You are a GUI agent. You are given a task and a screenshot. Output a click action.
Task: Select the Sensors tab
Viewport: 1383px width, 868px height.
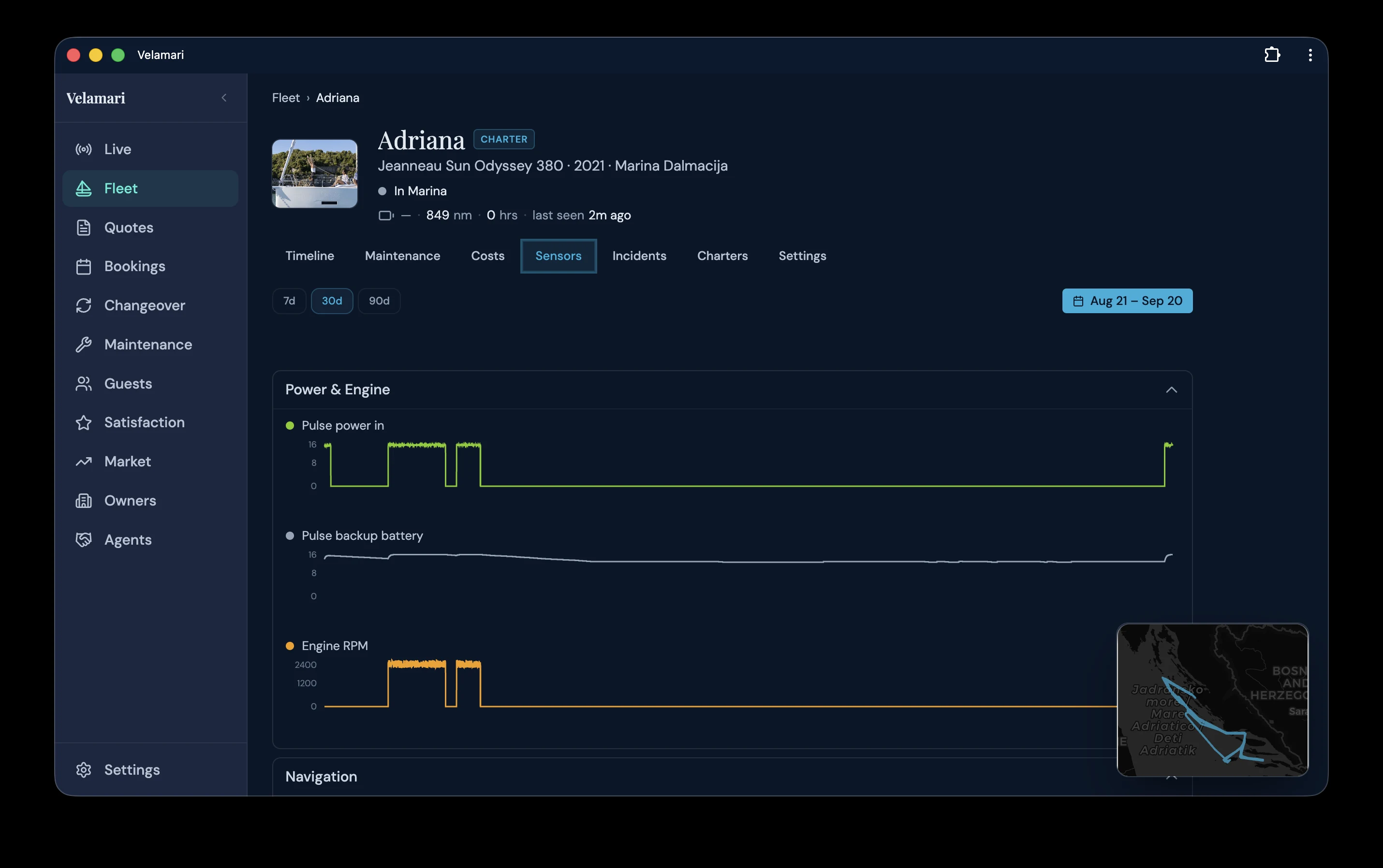(x=558, y=256)
